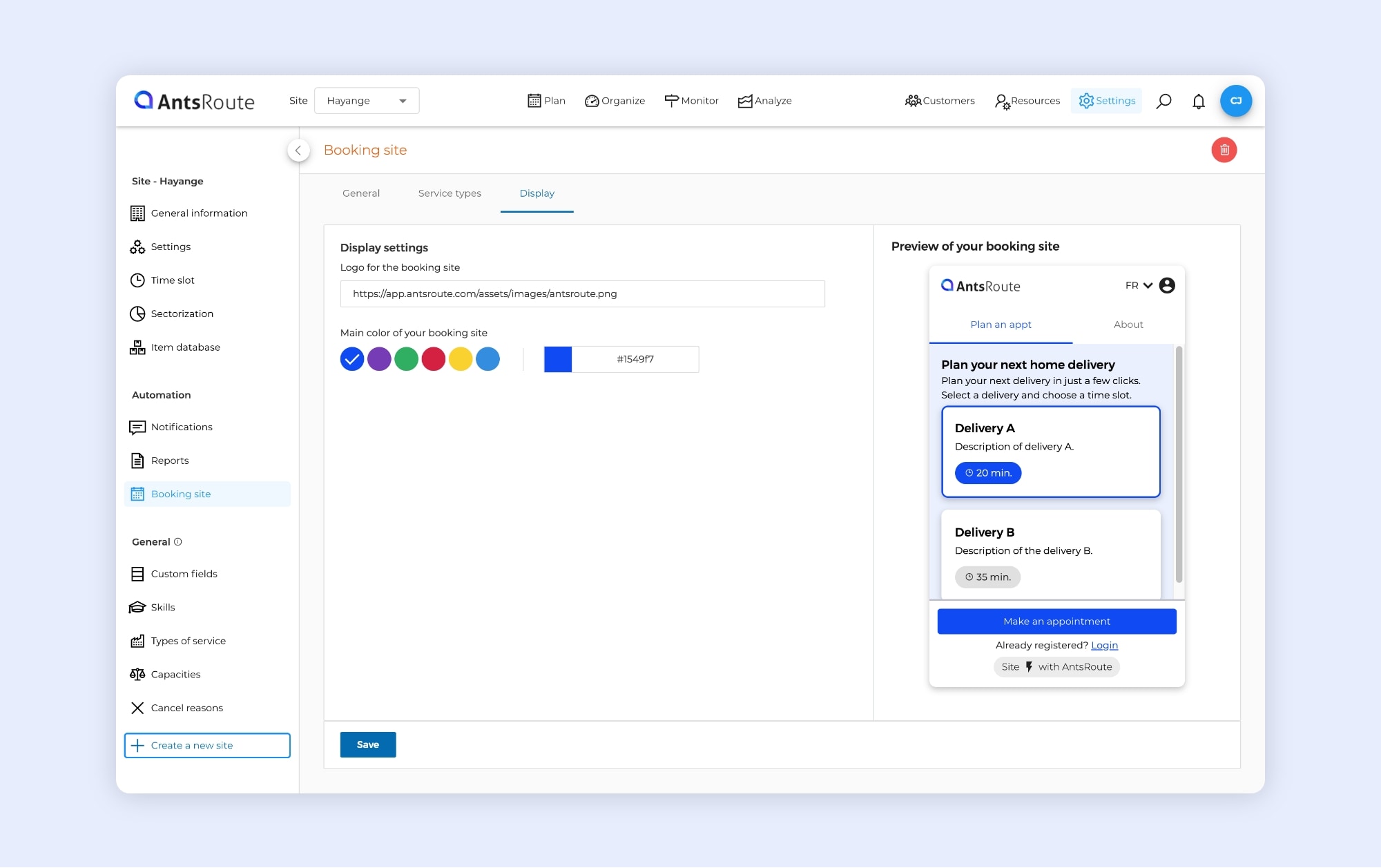Open the Hayange site selector
The image size is (1381, 868).
[366, 100]
